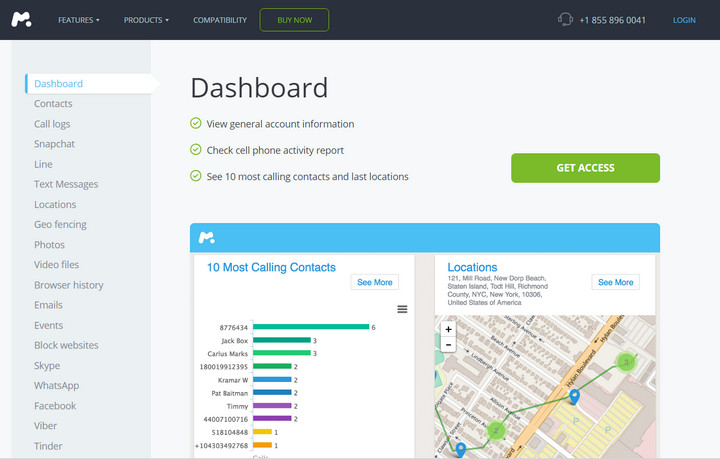The image size is (720, 459).
Task: Open Photos in the sidebar
Action: tap(49, 245)
